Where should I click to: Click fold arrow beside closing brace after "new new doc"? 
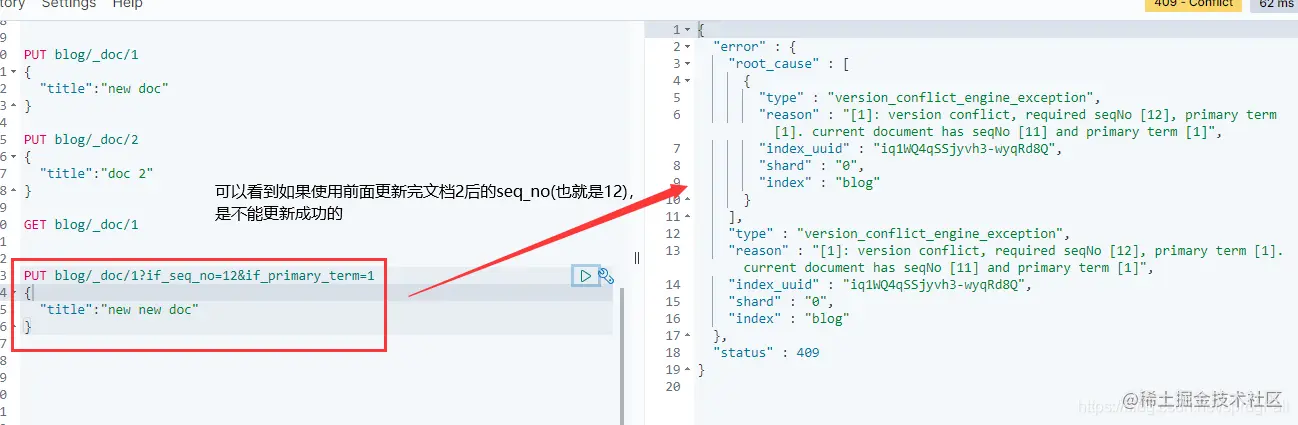(13, 327)
